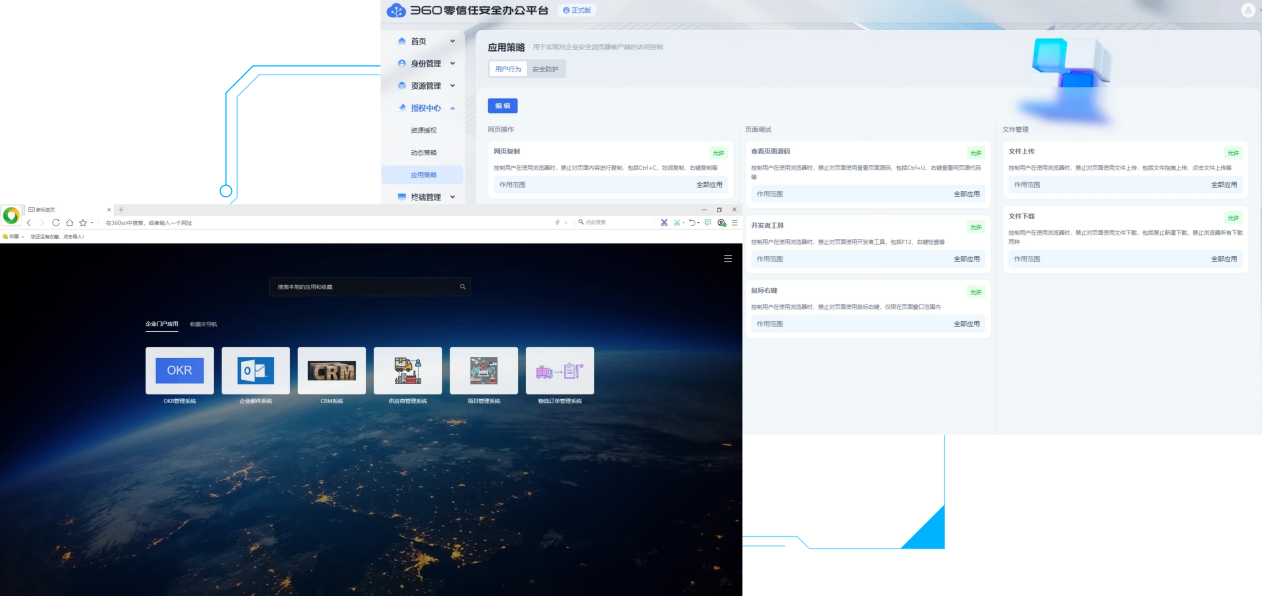This screenshot has height=596, width=1262.
Task: Click the 网页操作 section heading
Action: 501,129
